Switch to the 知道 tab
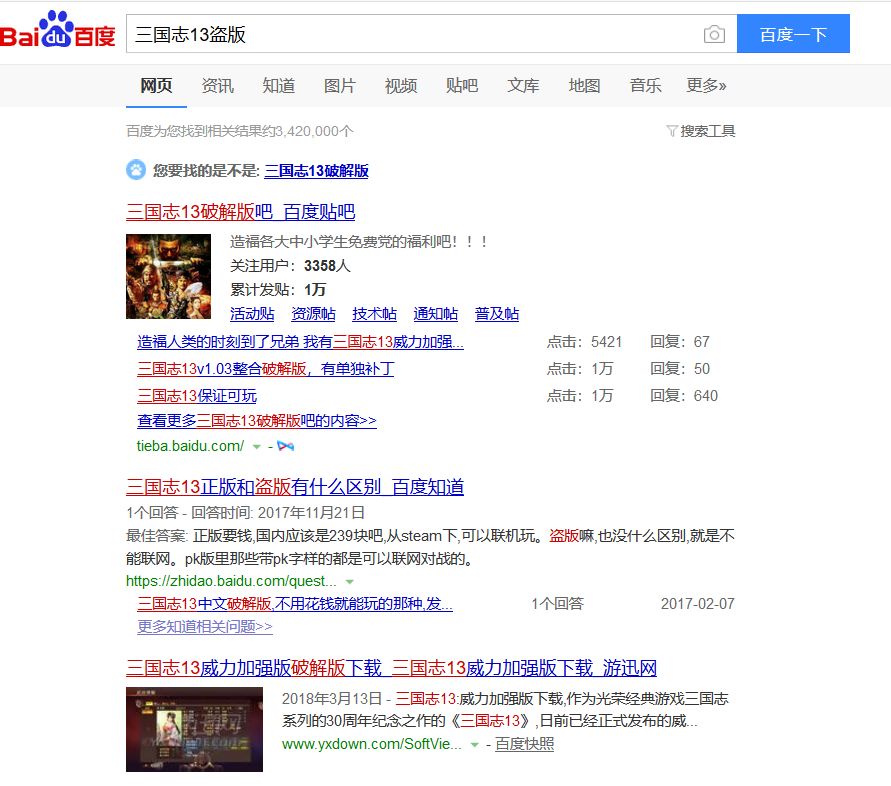This screenshot has height=786, width=891. (x=278, y=85)
